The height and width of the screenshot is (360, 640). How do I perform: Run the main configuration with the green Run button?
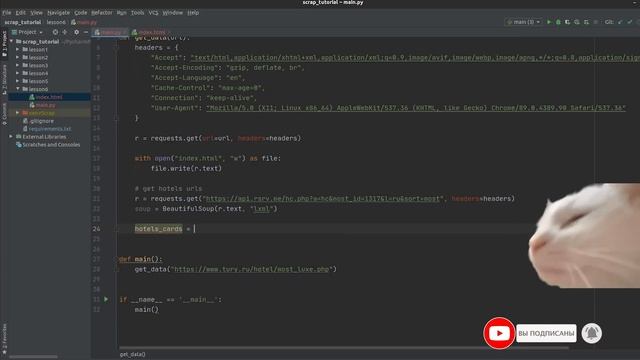pyautogui.click(x=549, y=22)
